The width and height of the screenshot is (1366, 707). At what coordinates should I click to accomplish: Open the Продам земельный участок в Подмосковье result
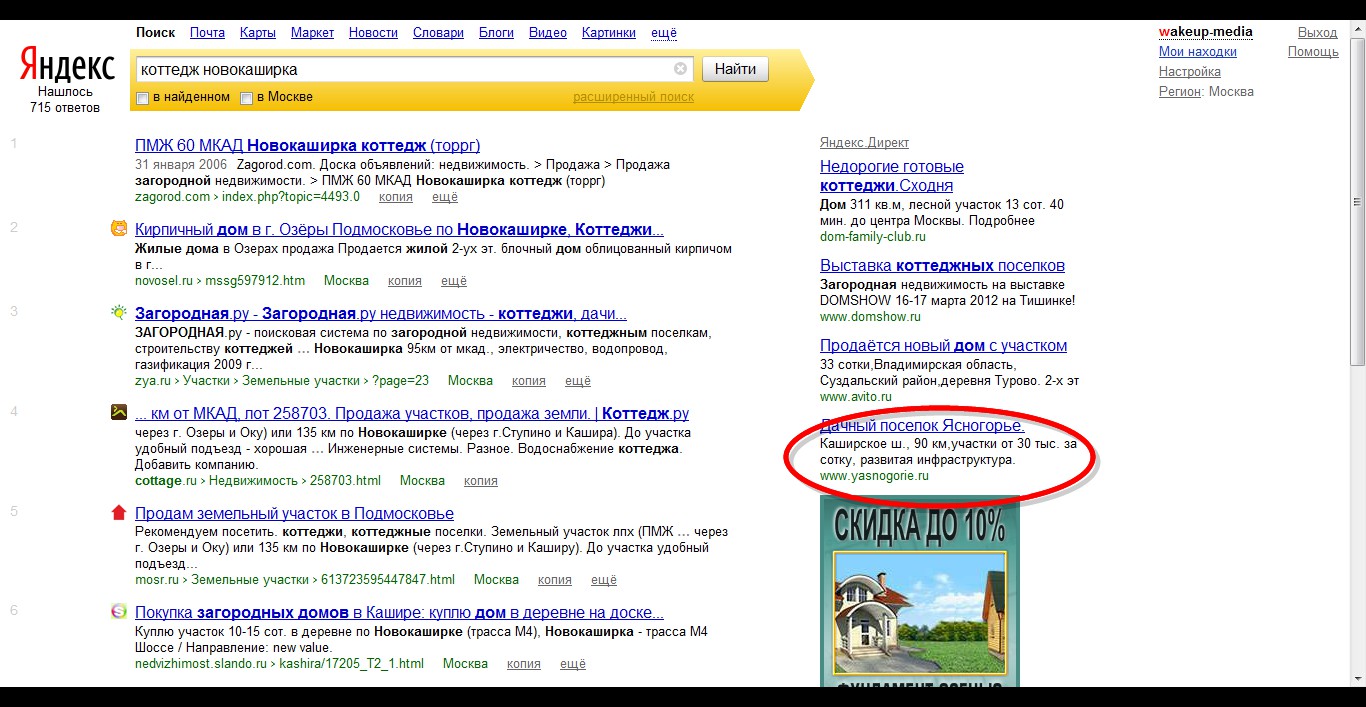click(x=294, y=513)
